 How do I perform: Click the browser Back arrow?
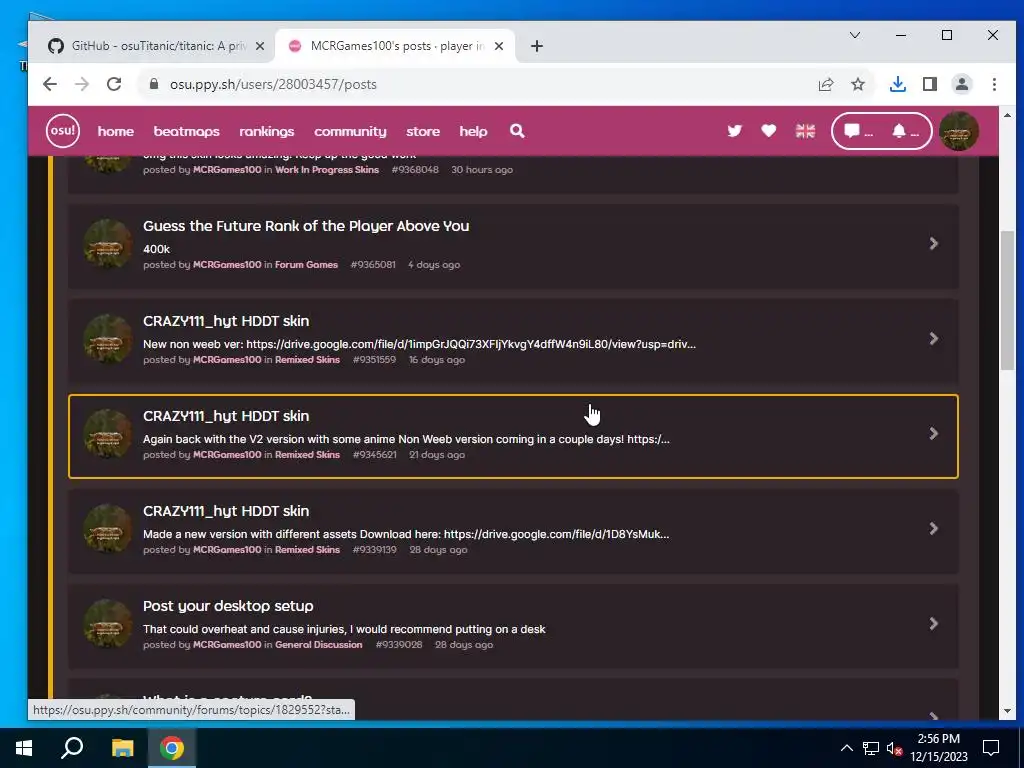50,84
